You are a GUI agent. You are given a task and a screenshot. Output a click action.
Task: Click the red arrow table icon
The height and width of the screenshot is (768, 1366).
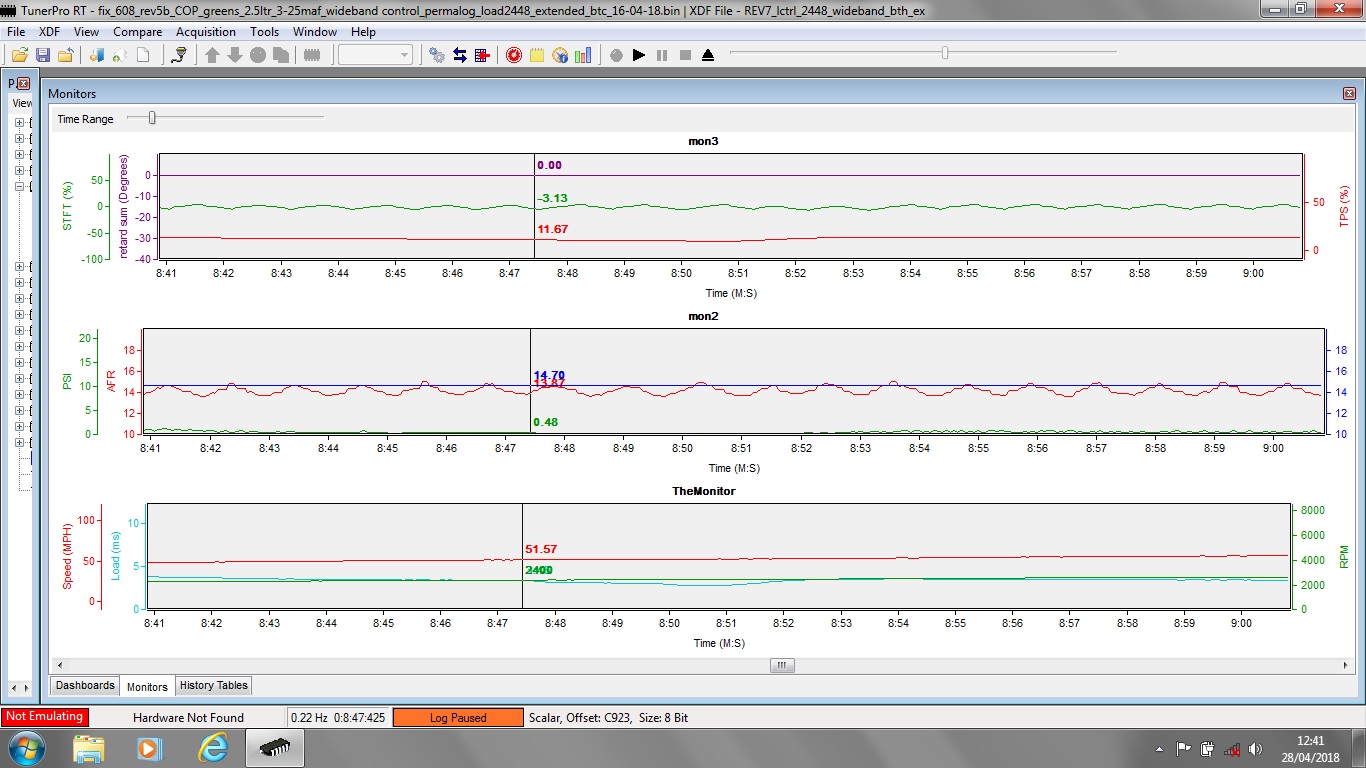click(483, 55)
